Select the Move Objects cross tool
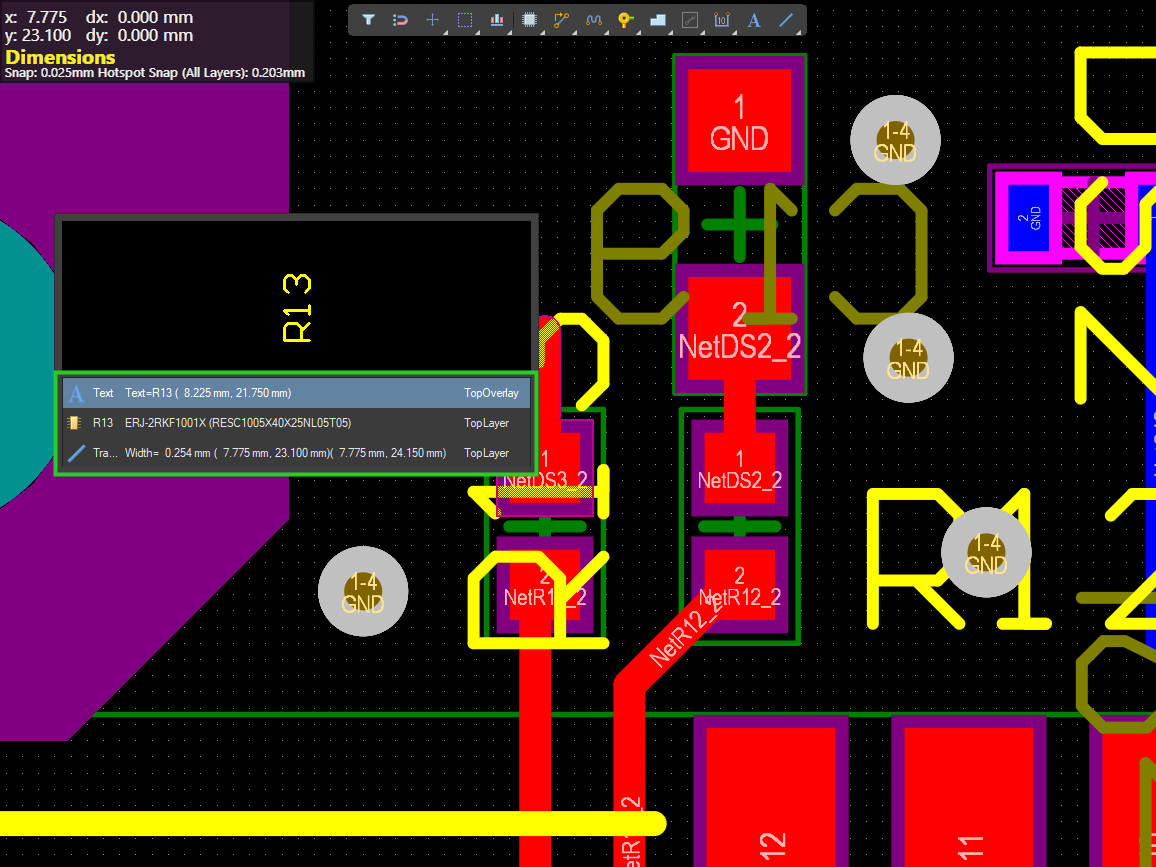This screenshot has width=1156, height=867. click(x=432, y=20)
